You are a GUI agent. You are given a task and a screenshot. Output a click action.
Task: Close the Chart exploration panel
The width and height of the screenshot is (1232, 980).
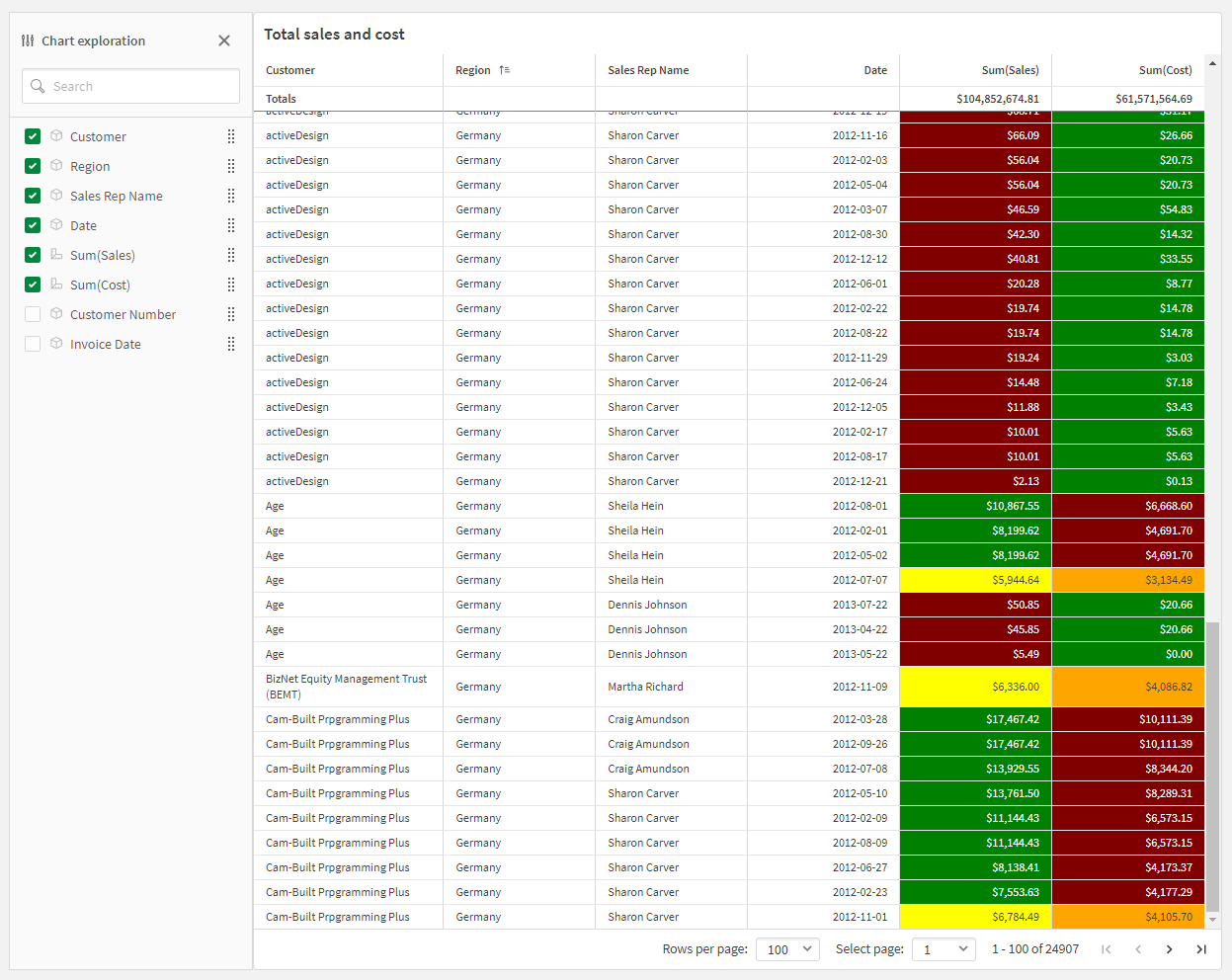pos(224,41)
